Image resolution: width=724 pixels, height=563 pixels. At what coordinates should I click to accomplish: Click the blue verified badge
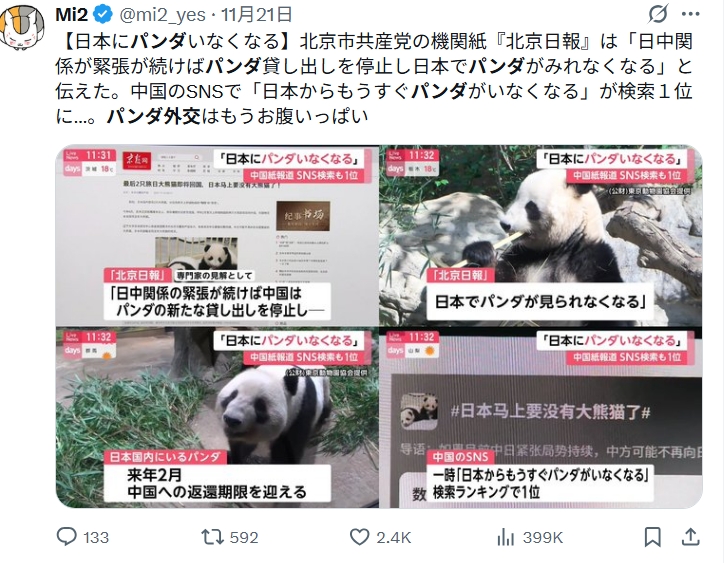tap(103, 15)
